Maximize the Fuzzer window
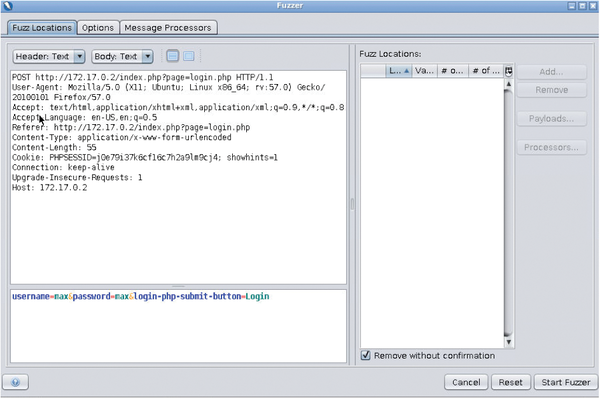The width and height of the screenshot is (600, 398). 582,6
